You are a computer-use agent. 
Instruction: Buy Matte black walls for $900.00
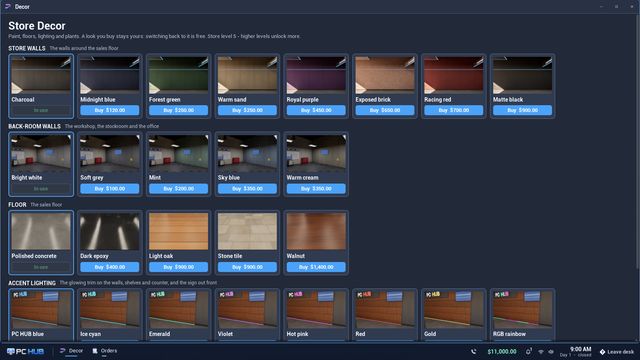(522, 110)
